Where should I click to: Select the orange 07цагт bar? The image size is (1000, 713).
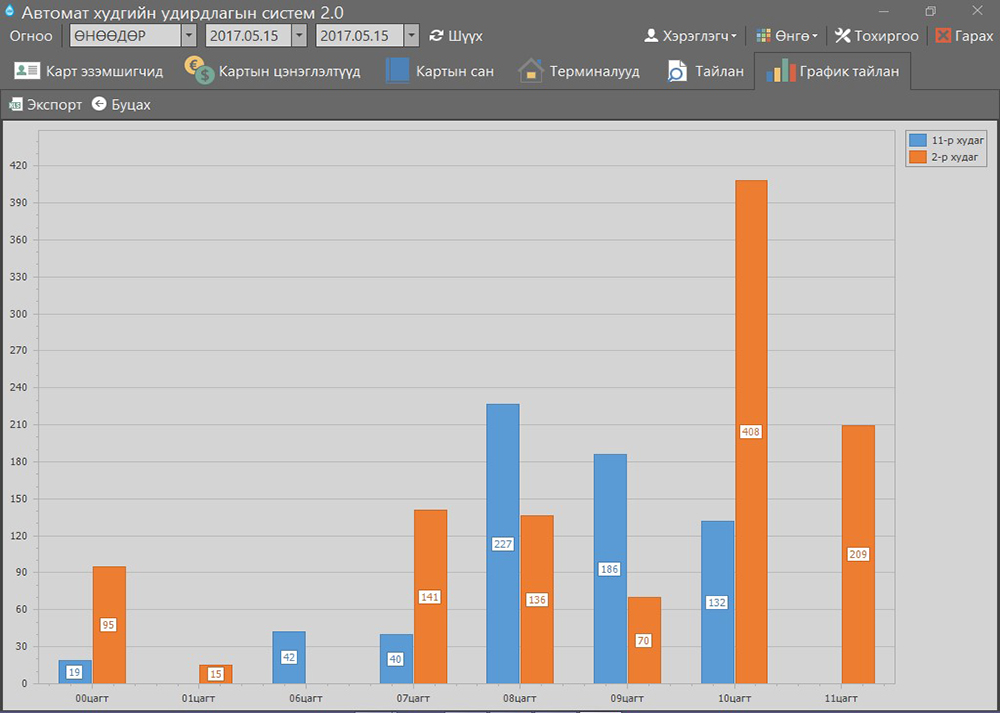click(430, 596)
